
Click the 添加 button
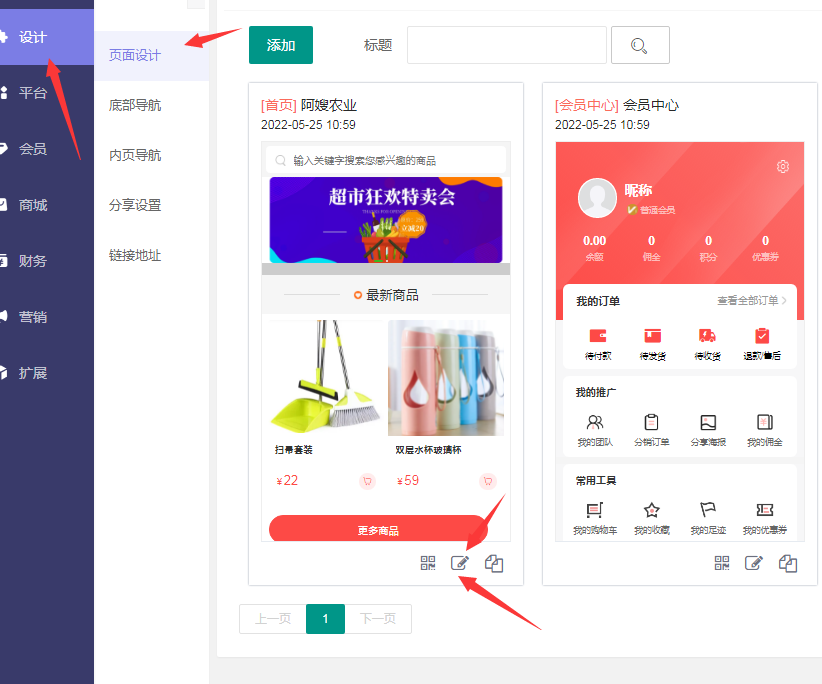point(281,45)
